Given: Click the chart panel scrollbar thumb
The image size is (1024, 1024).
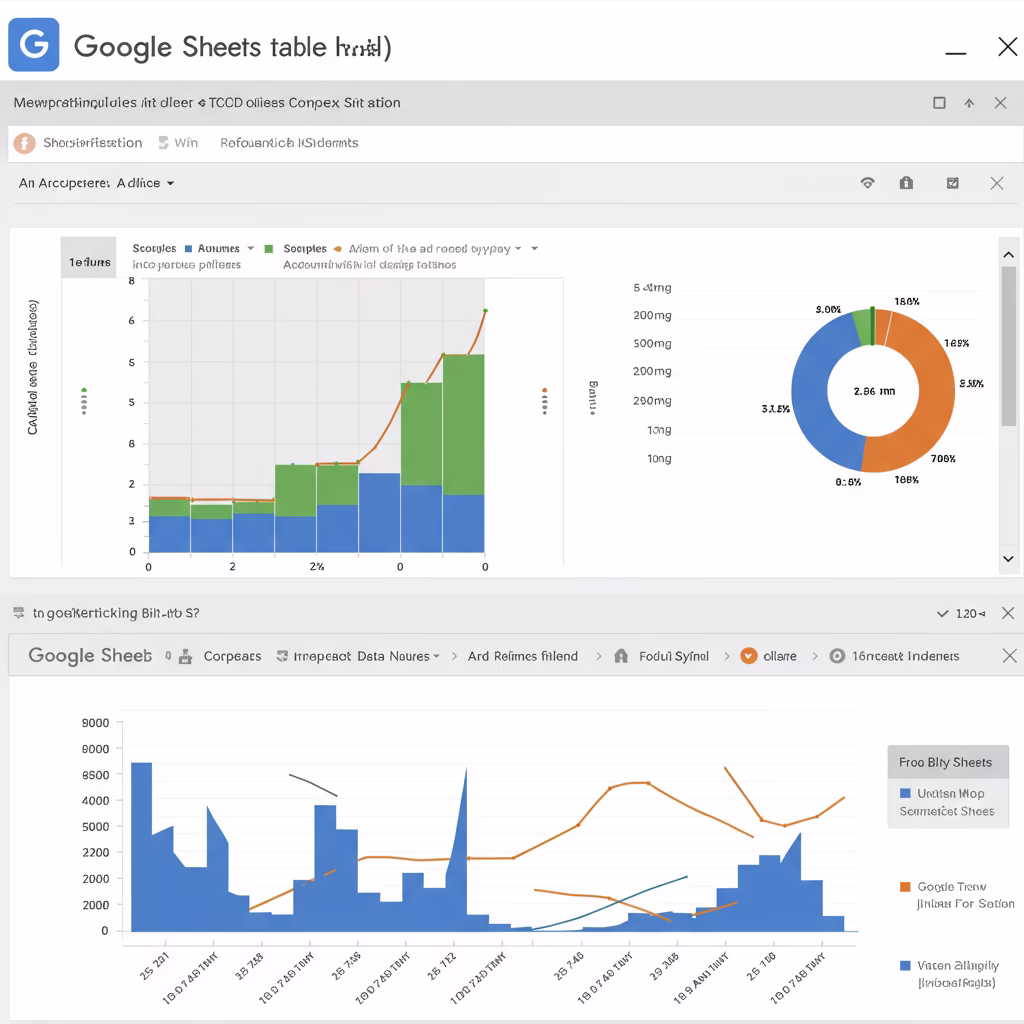Looking at the screenshot, I should click(x=1009, y=346).
